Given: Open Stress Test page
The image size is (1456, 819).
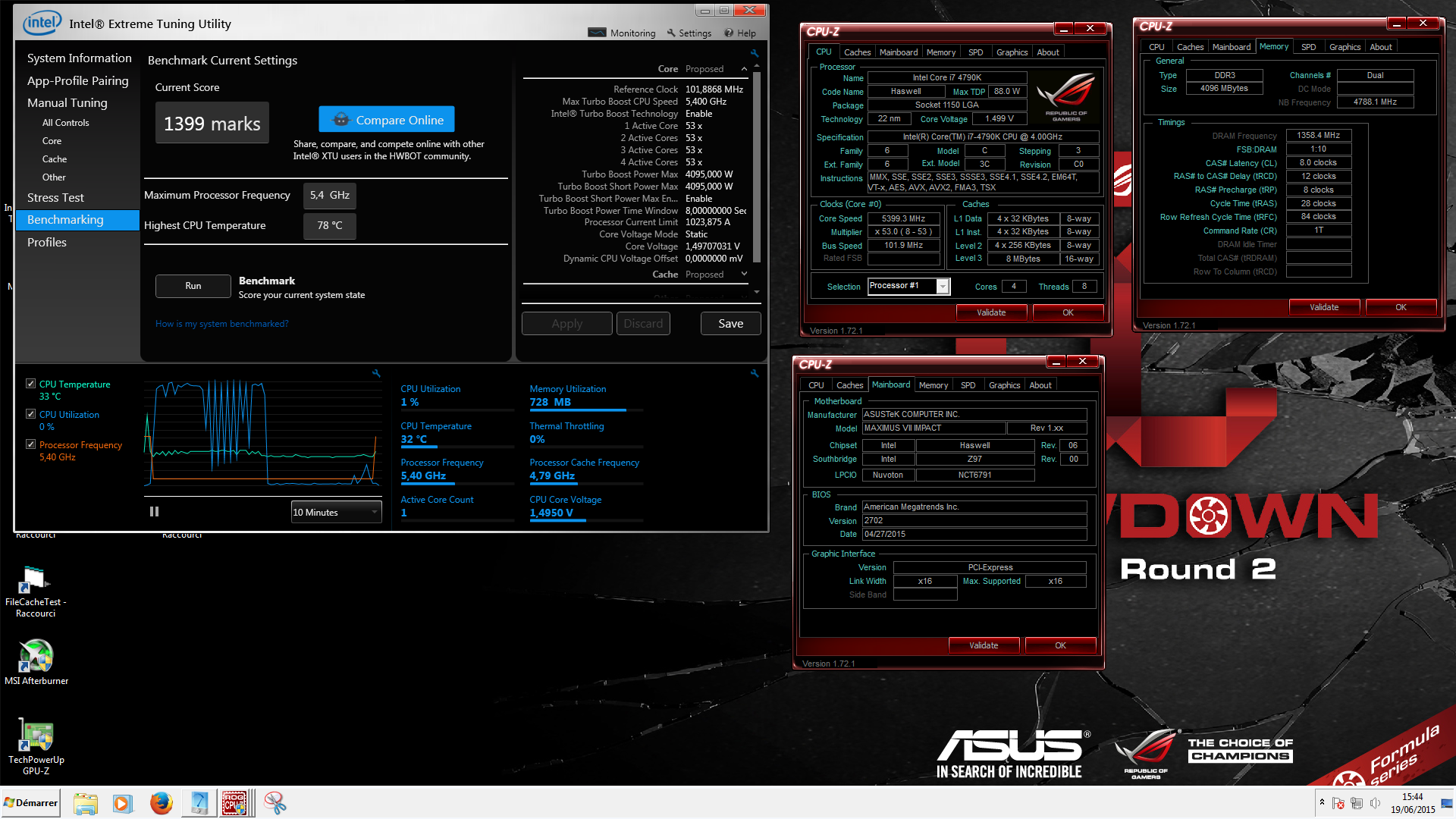Looking at the screenshot, I should (x=55, y=198).
